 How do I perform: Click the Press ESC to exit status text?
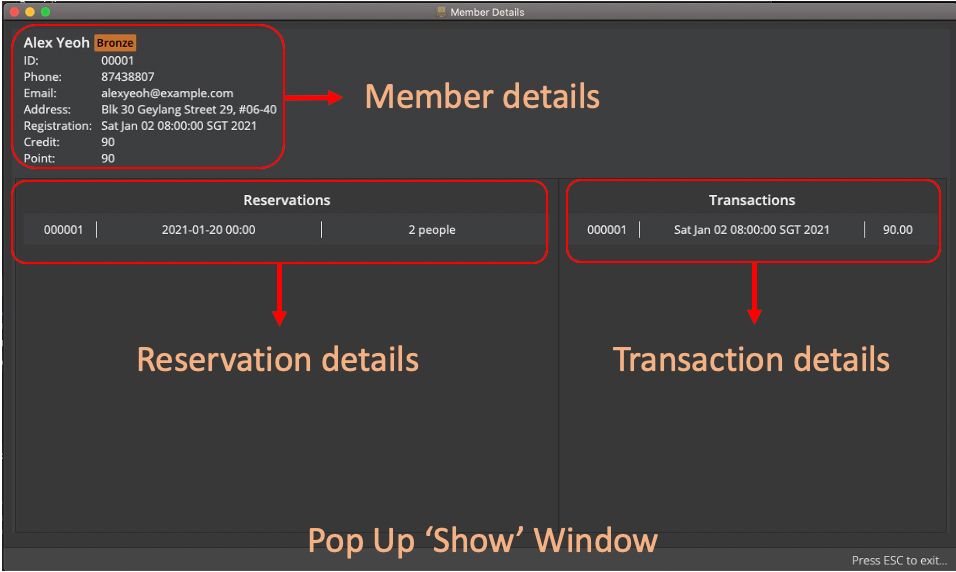point(898,561)
